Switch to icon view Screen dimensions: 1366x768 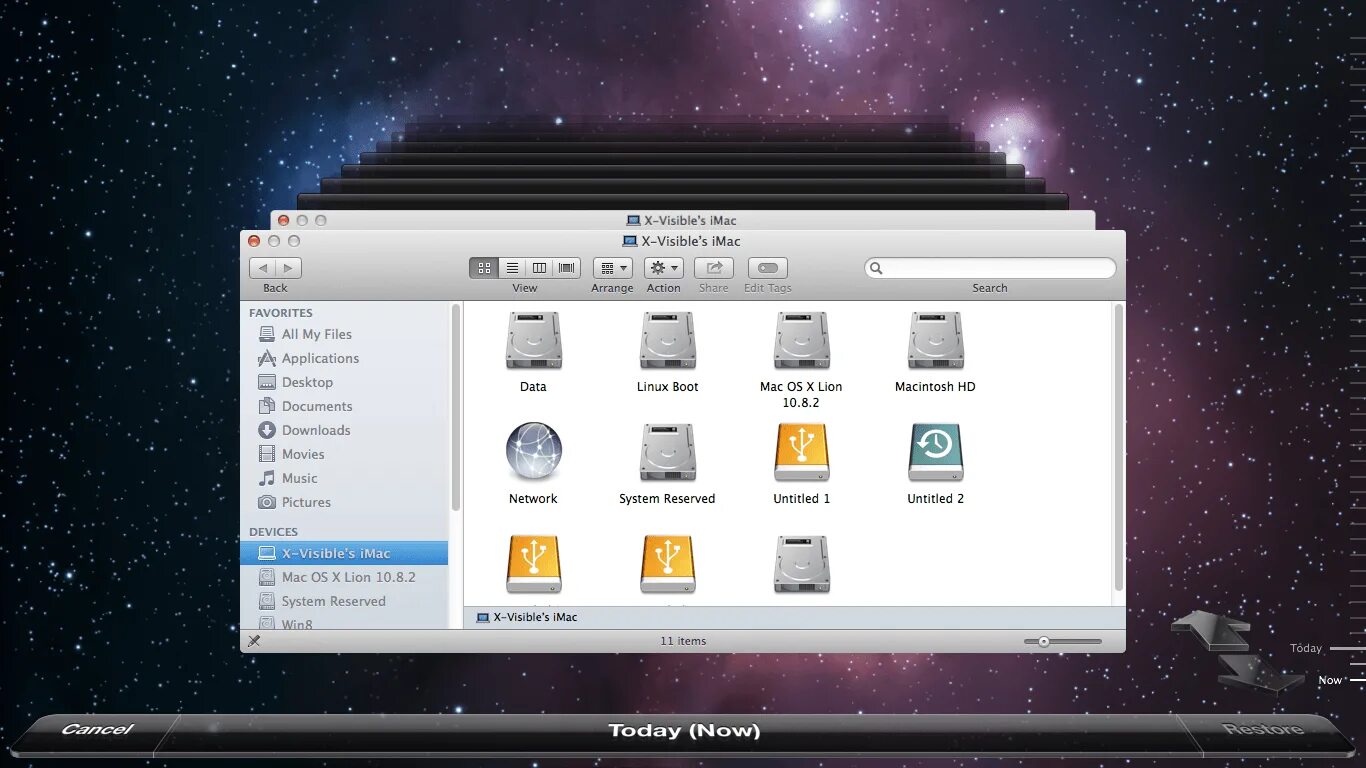click(x=484, y=268)
